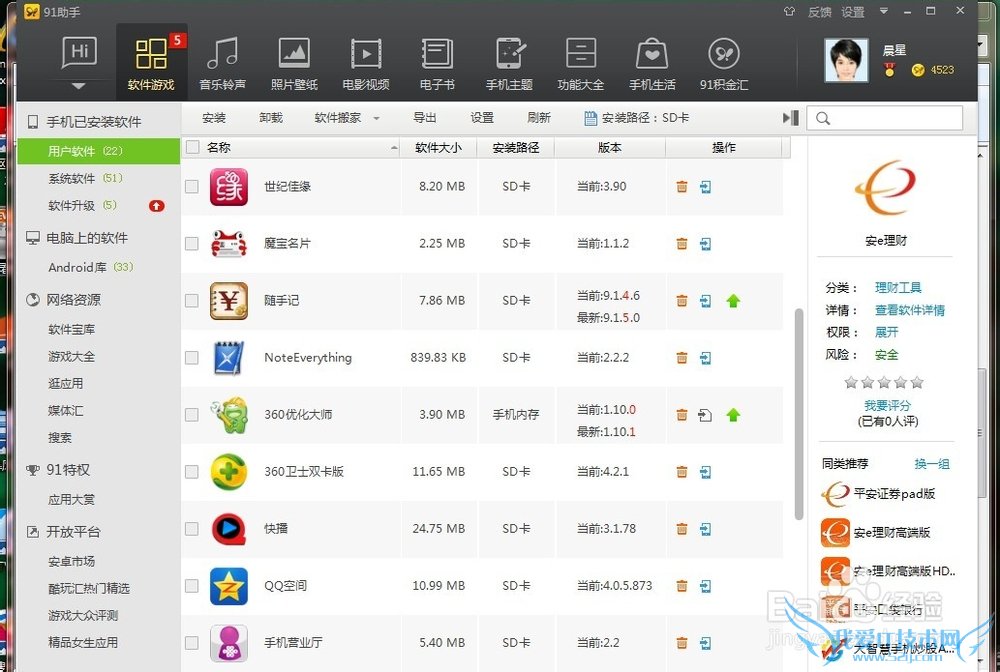Open the Hi welcome icon

pyautogui.click(x=79, y=53)
